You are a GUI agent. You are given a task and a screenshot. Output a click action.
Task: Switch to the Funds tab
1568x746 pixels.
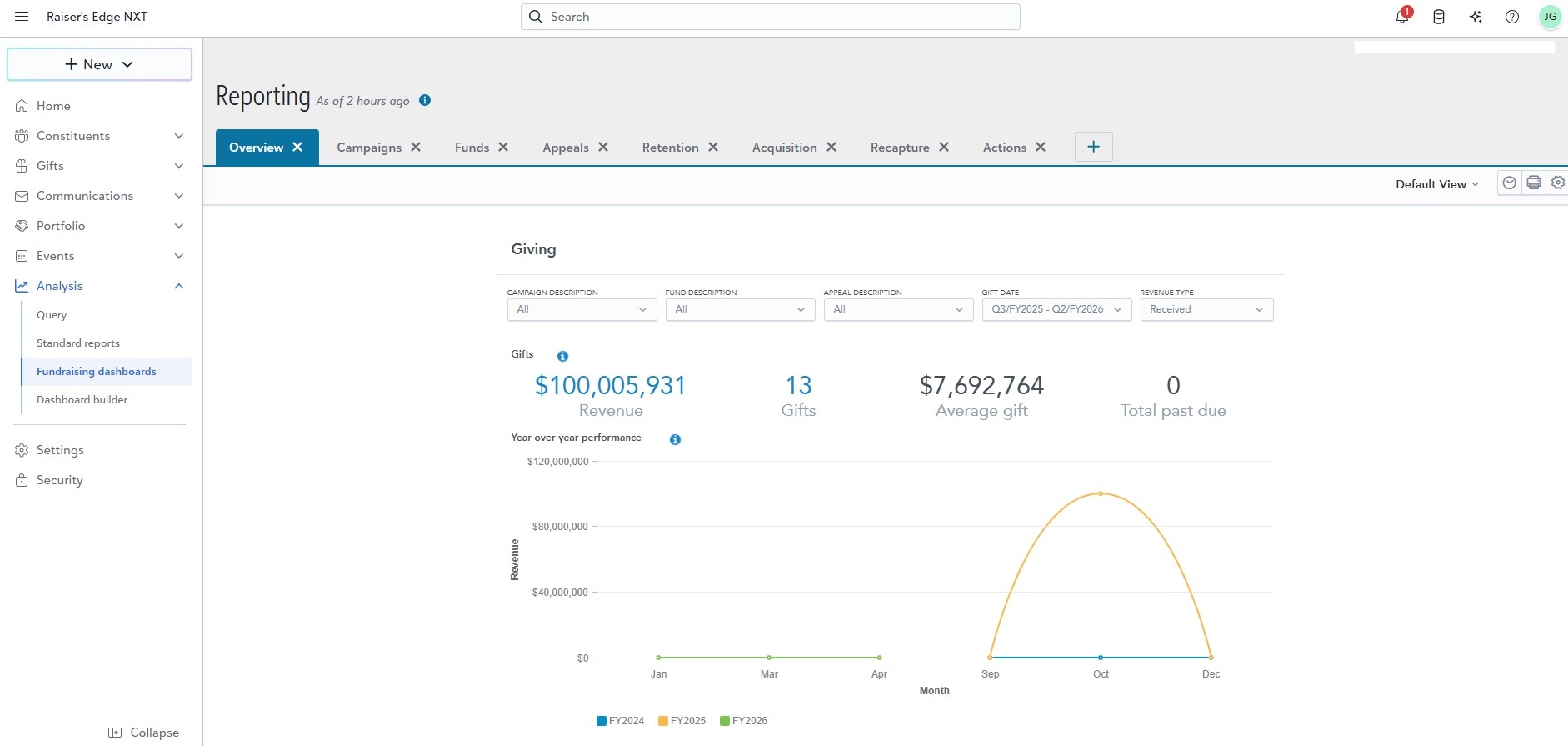click(x=472, y=148)
